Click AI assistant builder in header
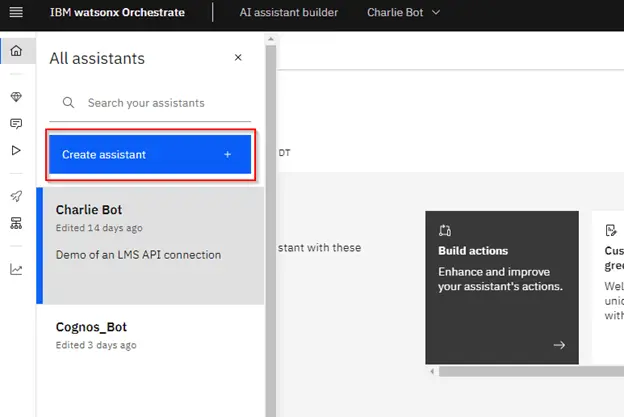Viewport: 624px width, 417px height. coord(289,12)
